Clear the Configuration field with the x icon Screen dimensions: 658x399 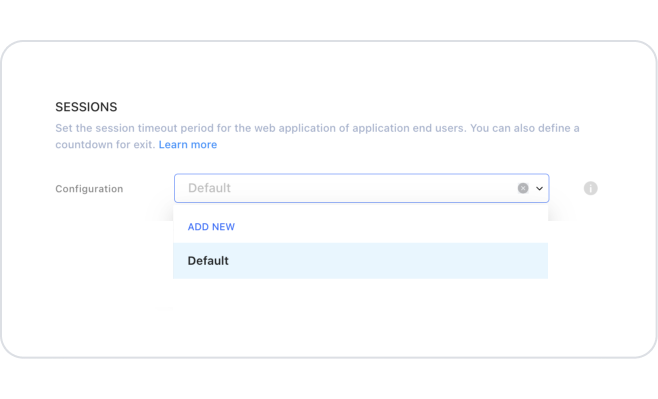pyautogui.click(x=523, y=188)
